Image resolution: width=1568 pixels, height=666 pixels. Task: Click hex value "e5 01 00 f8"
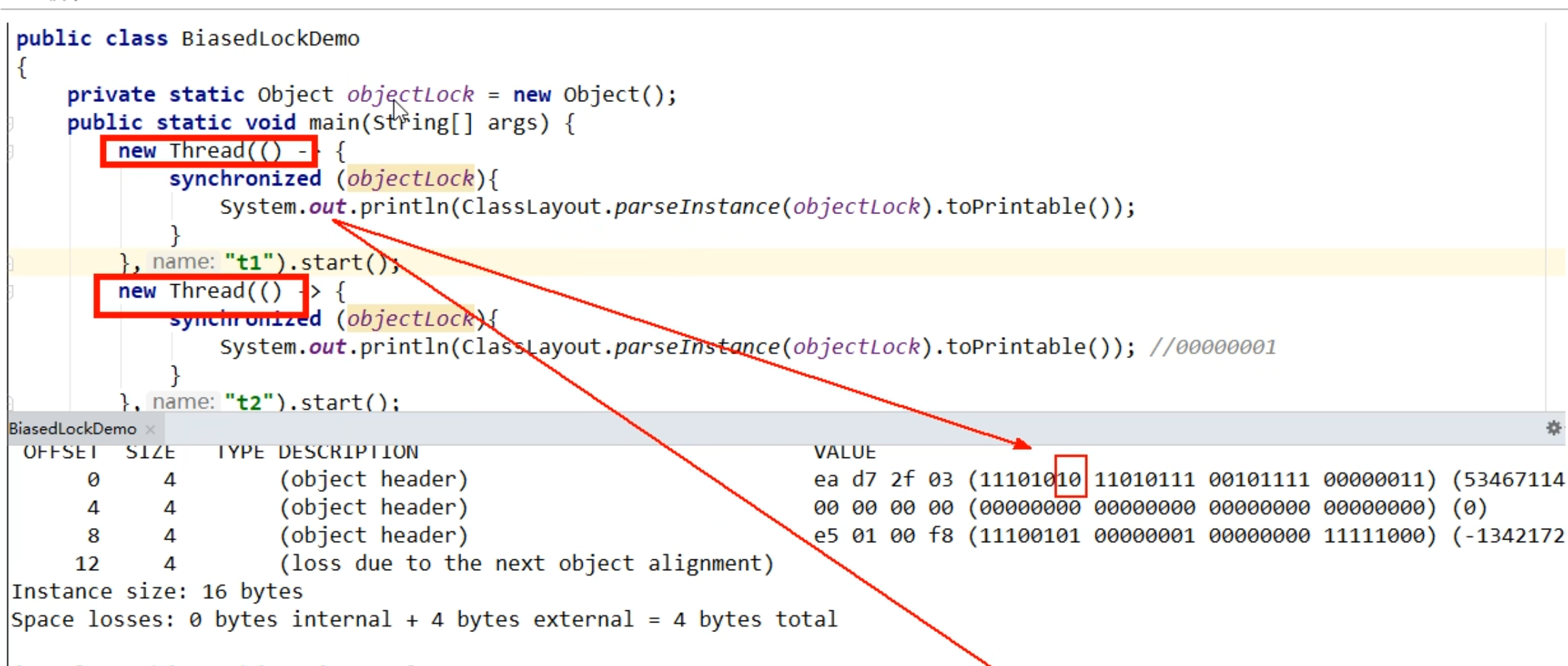pos(883,536)
